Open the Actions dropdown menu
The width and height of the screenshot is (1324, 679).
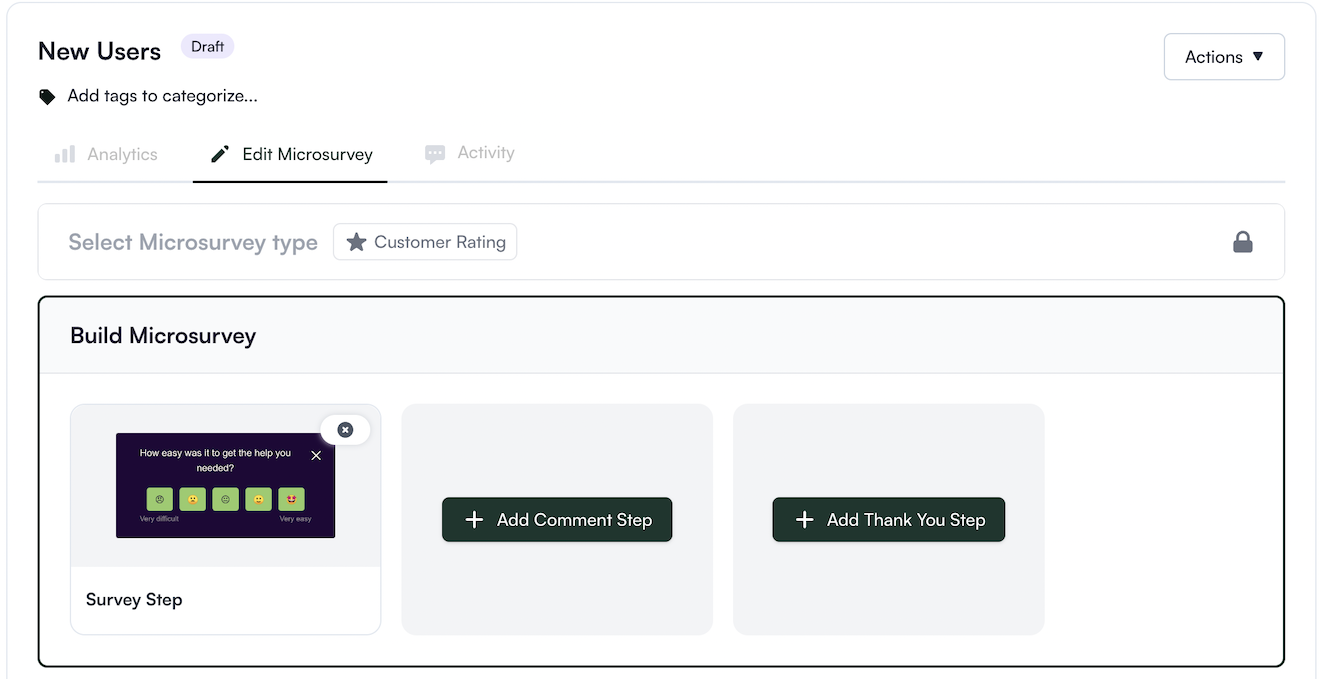coord(1224,57)
